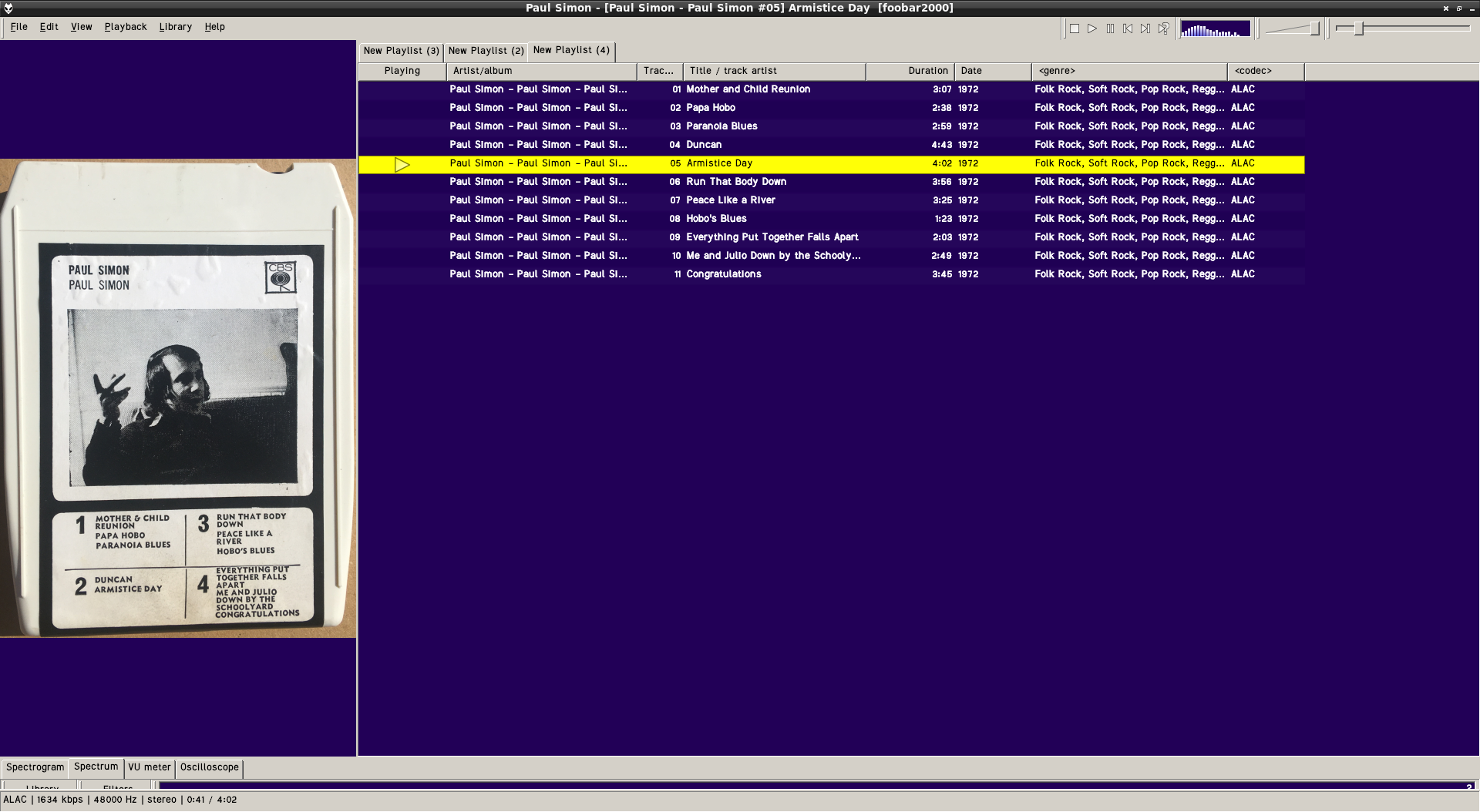Viewport: 1480px width, 812px height.
Task: Switch to the New Playlist (2) tab
Action: [x=486, y=51]
